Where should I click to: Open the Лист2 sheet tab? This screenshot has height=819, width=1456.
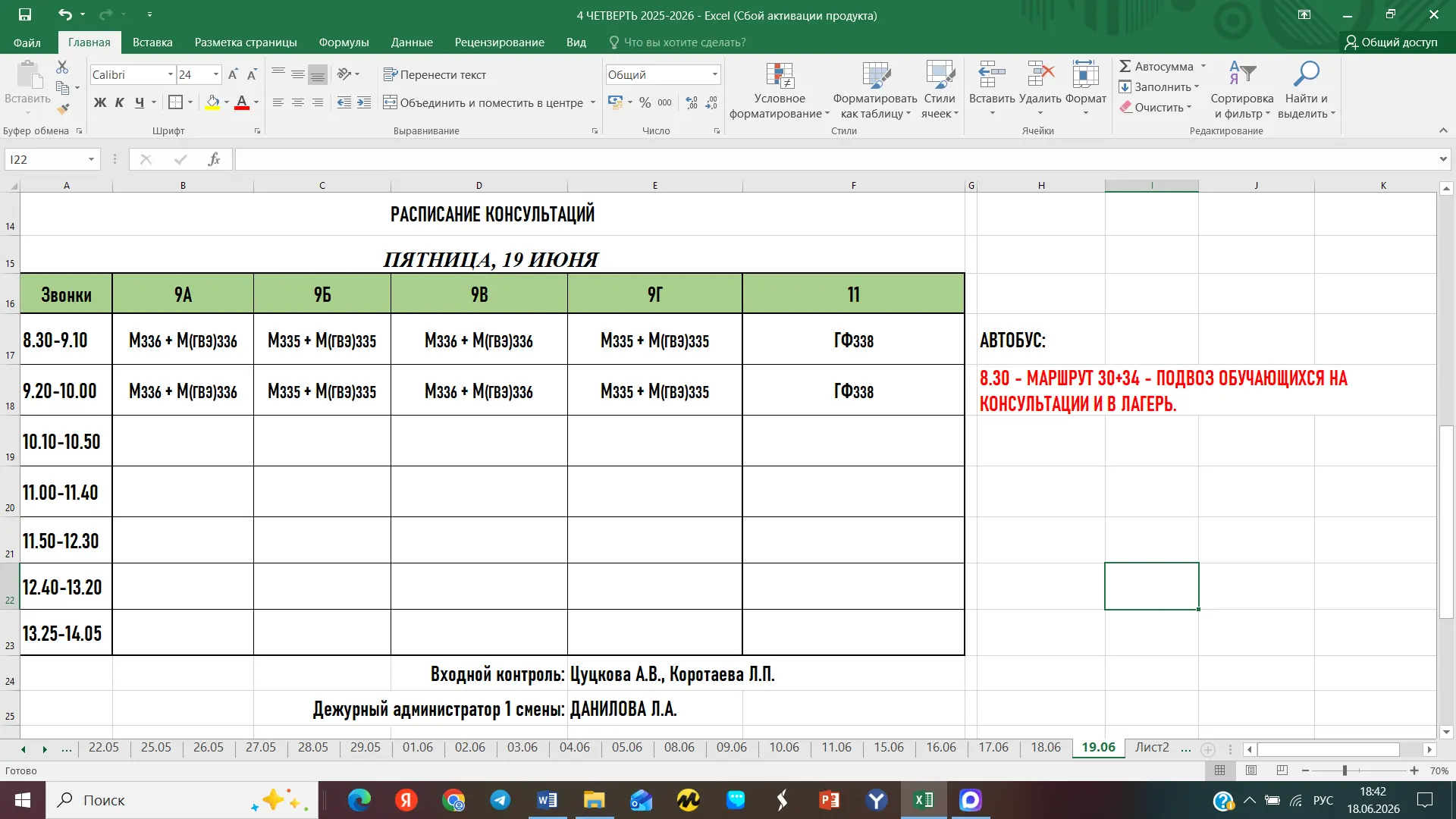coord(1151,747)
